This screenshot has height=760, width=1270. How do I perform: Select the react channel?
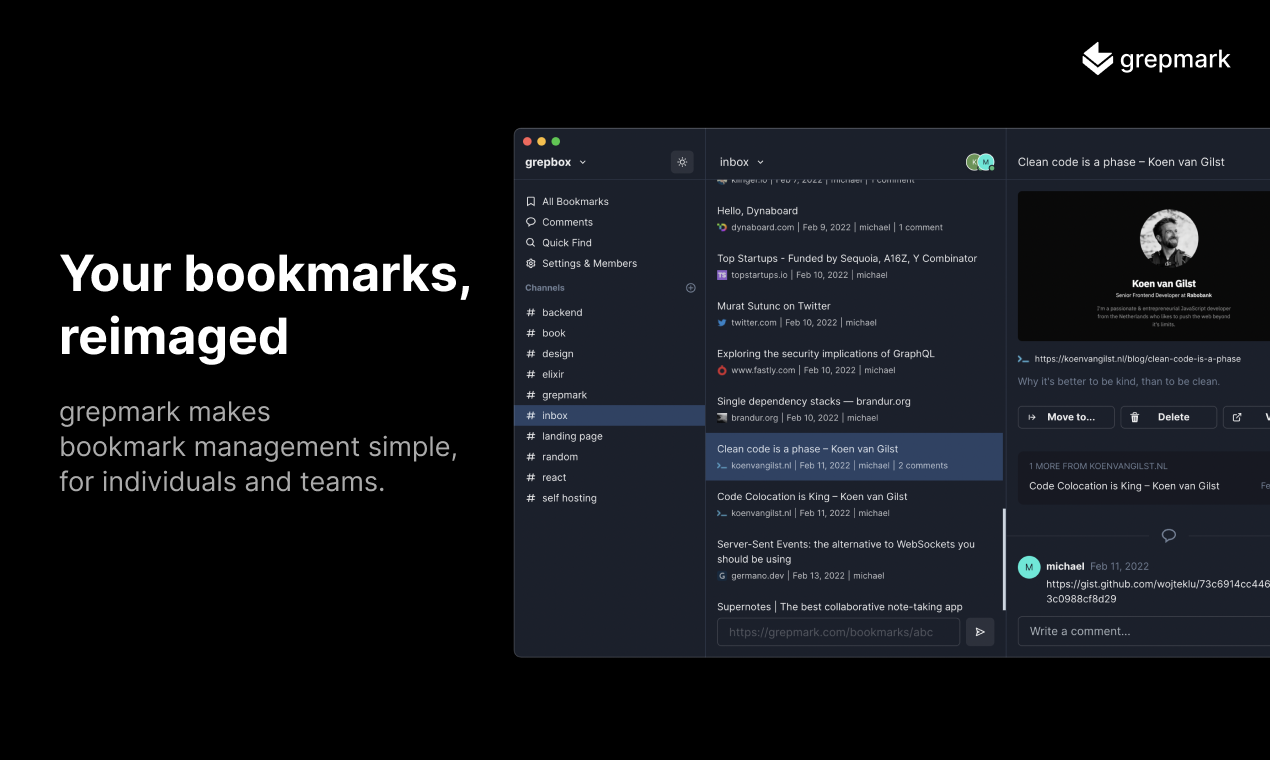tap(610, 477)
